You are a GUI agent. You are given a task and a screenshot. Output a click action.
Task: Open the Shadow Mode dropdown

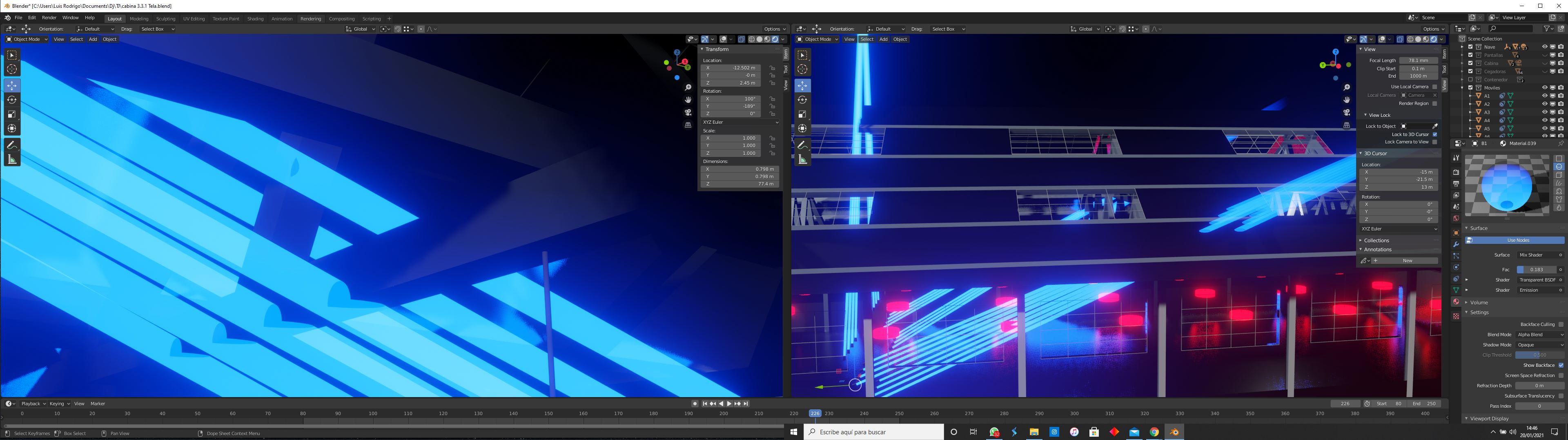click(x=1539, y=345)
